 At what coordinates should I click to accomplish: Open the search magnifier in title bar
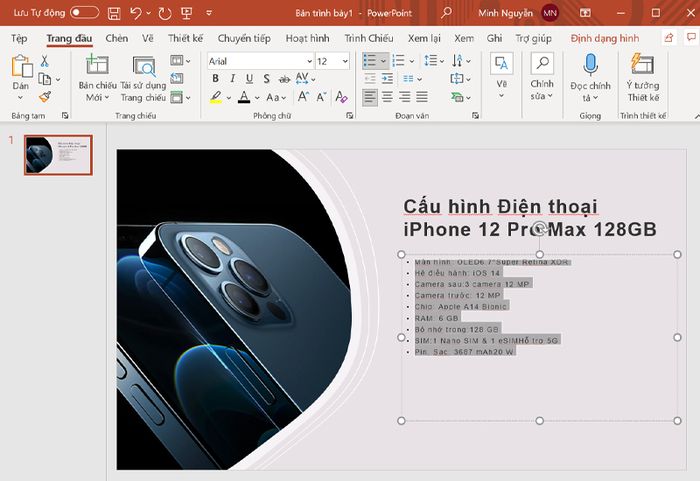(446, 13)
